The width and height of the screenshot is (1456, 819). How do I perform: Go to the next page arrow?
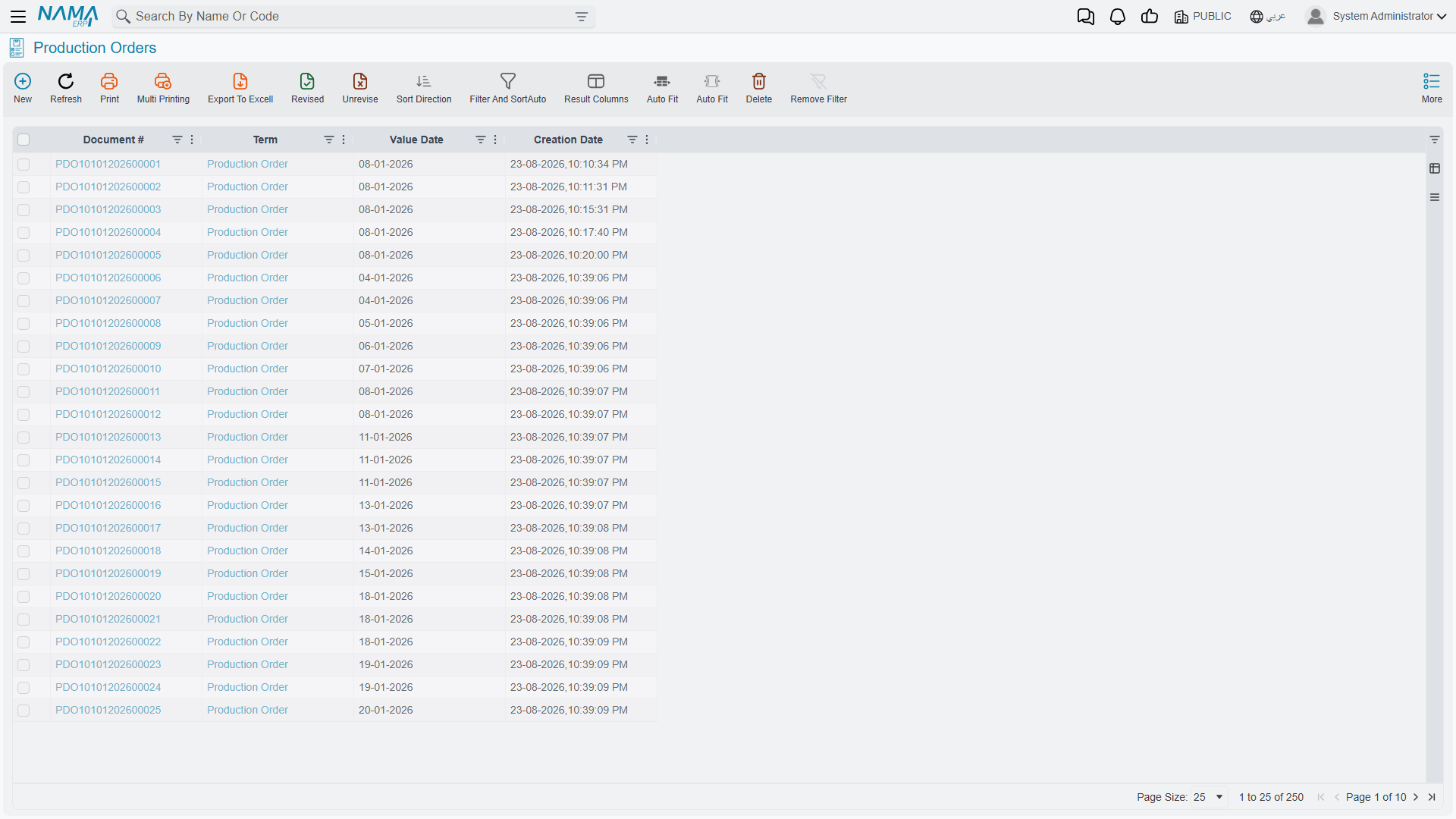tap(1416, 797)
